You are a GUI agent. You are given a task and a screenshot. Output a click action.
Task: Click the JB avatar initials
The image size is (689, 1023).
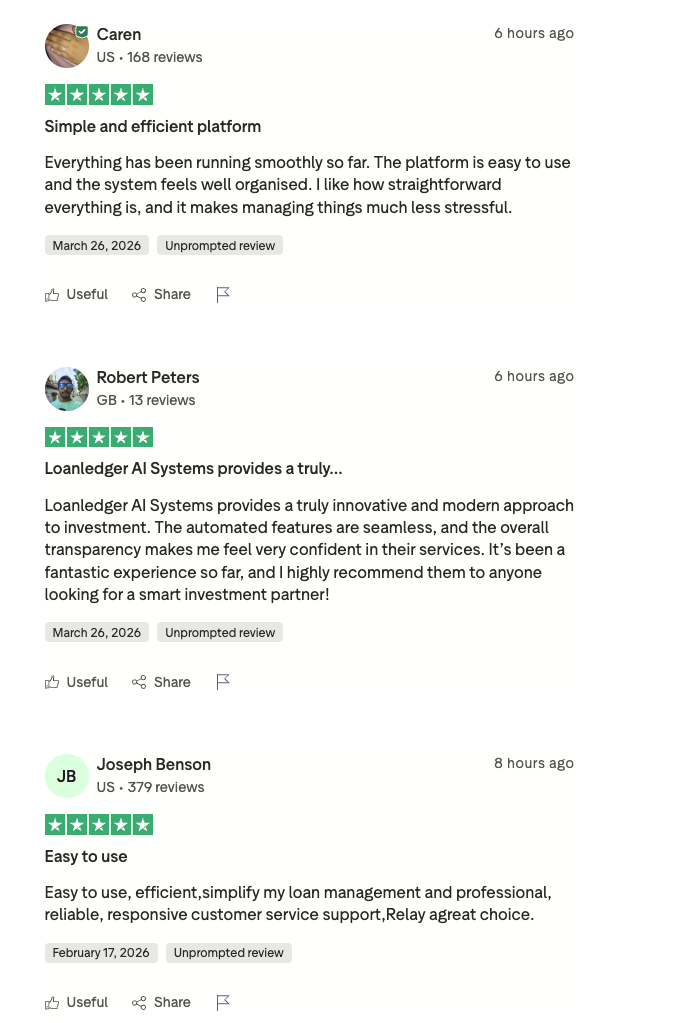[67, 776]
